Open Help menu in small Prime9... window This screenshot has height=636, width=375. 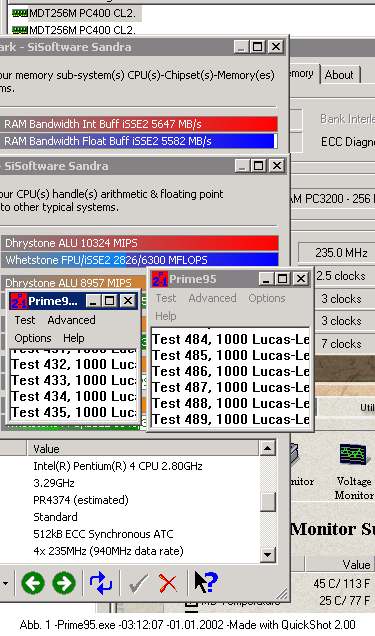[73, 338]
